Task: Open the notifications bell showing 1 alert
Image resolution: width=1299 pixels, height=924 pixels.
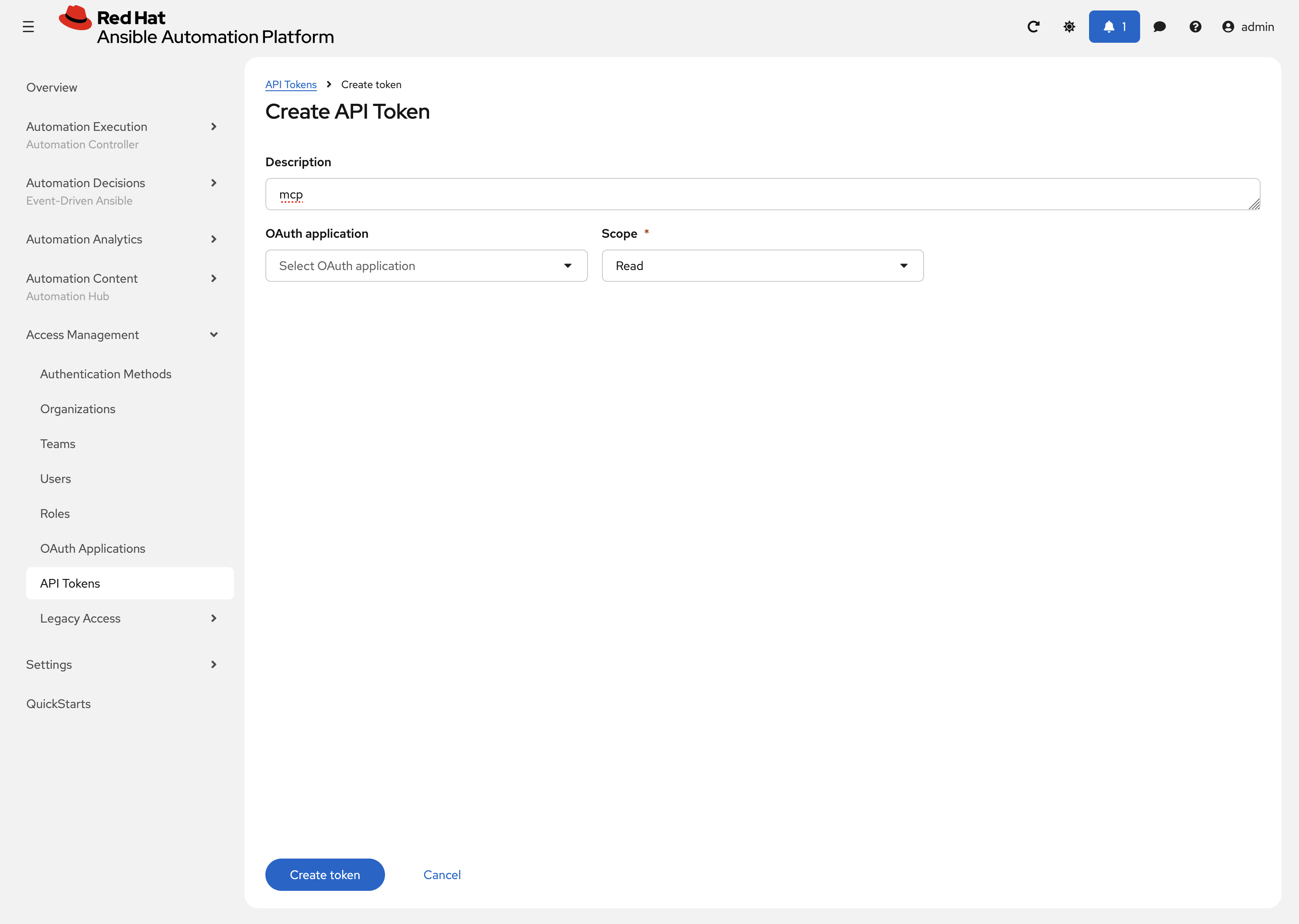Action: 1113,26
